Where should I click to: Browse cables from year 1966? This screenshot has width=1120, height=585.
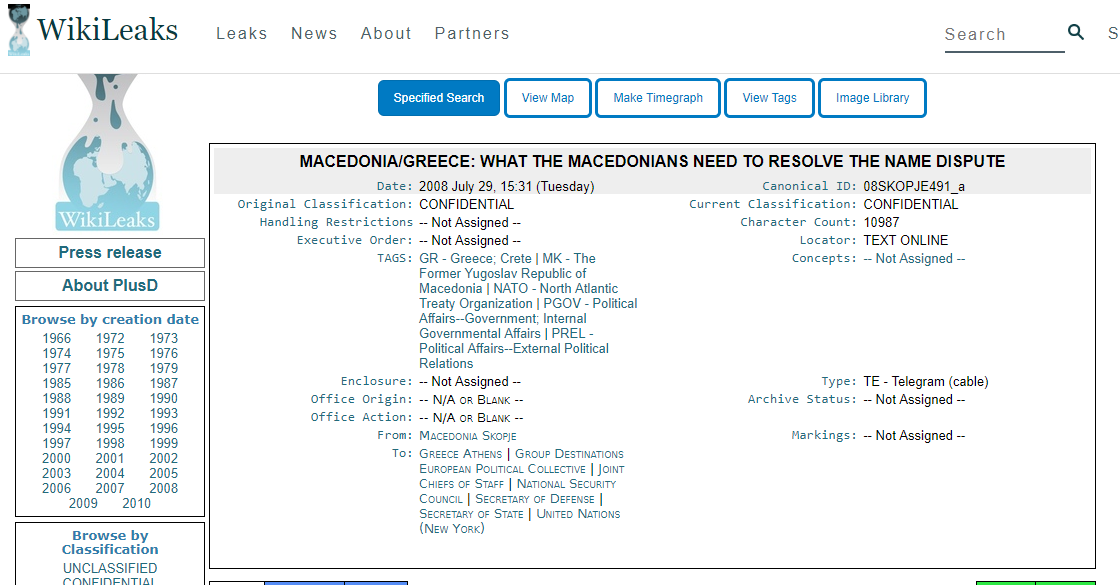[x=57, y=338]
